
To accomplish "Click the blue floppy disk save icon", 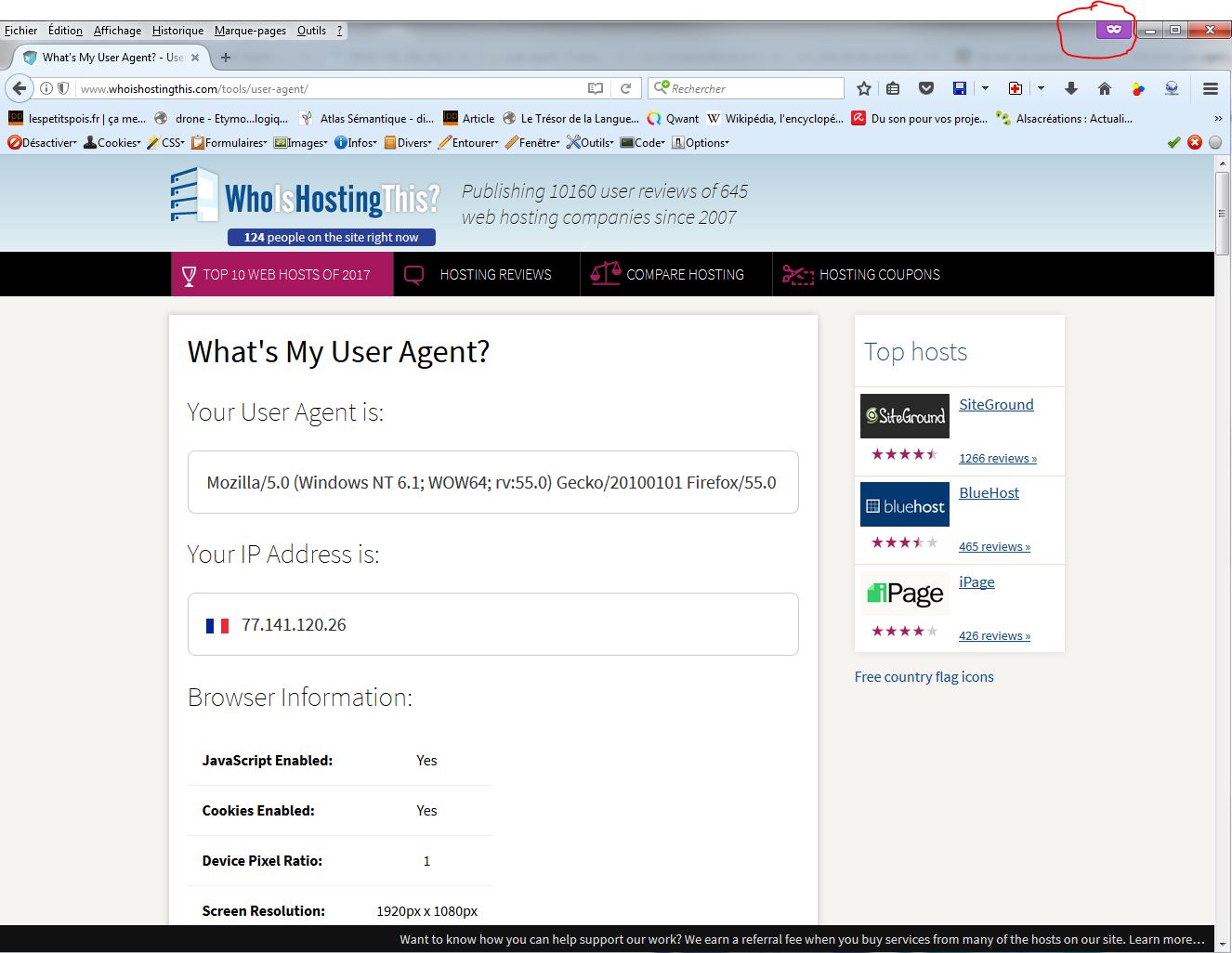I will 960,88.
